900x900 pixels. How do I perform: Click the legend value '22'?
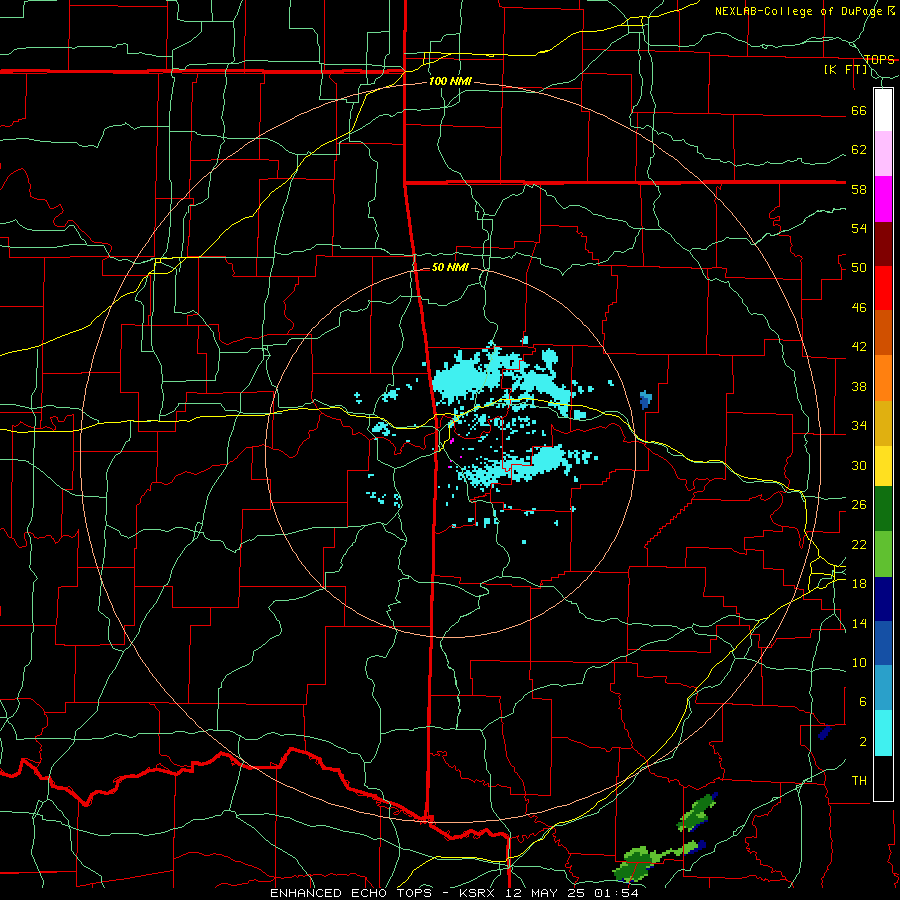click(x=859, y=544)
